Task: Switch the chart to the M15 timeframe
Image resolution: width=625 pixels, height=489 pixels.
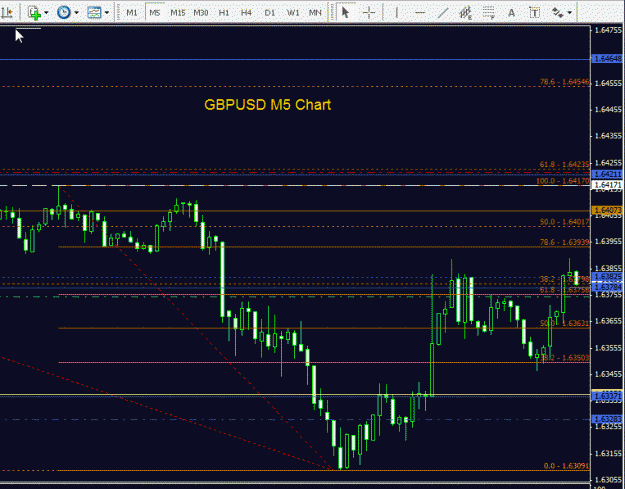Action: click(178, 13)
